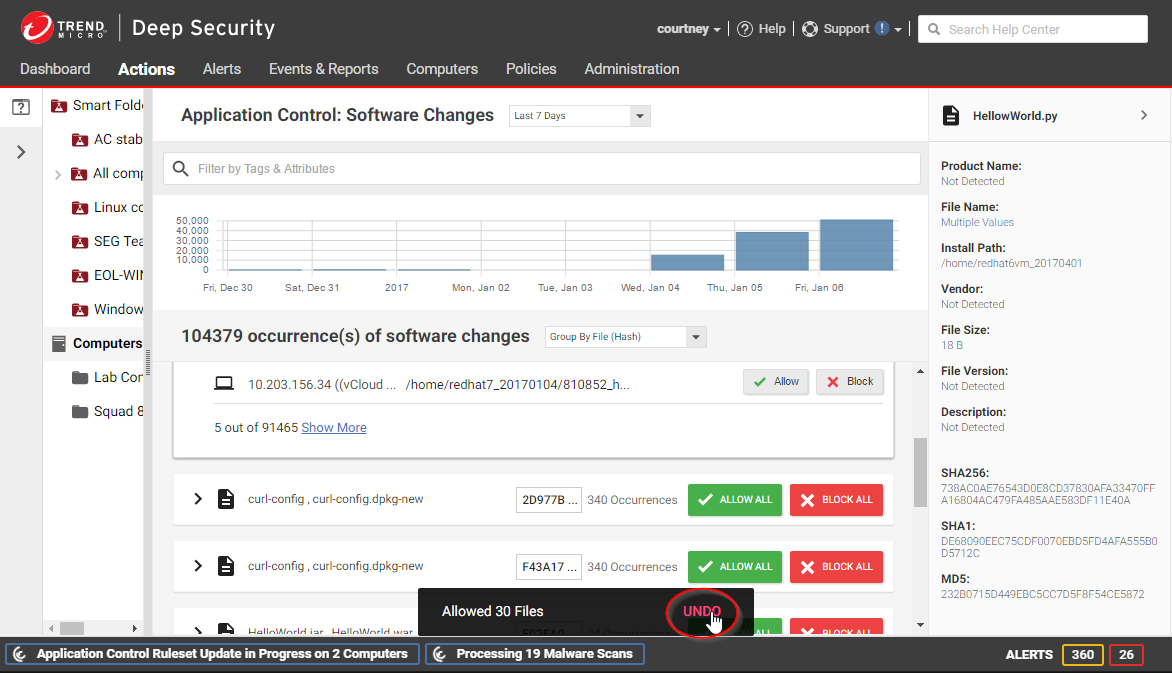Click the Filter by Tags & Attributes field

[545, 169]
